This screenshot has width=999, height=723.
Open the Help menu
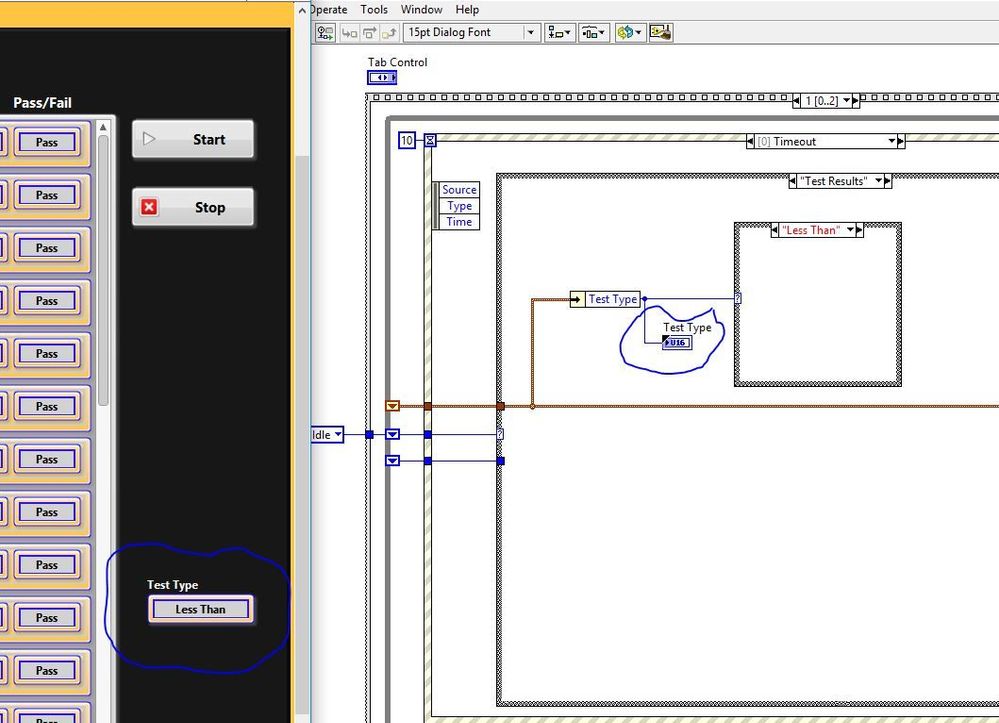(467, 10)
